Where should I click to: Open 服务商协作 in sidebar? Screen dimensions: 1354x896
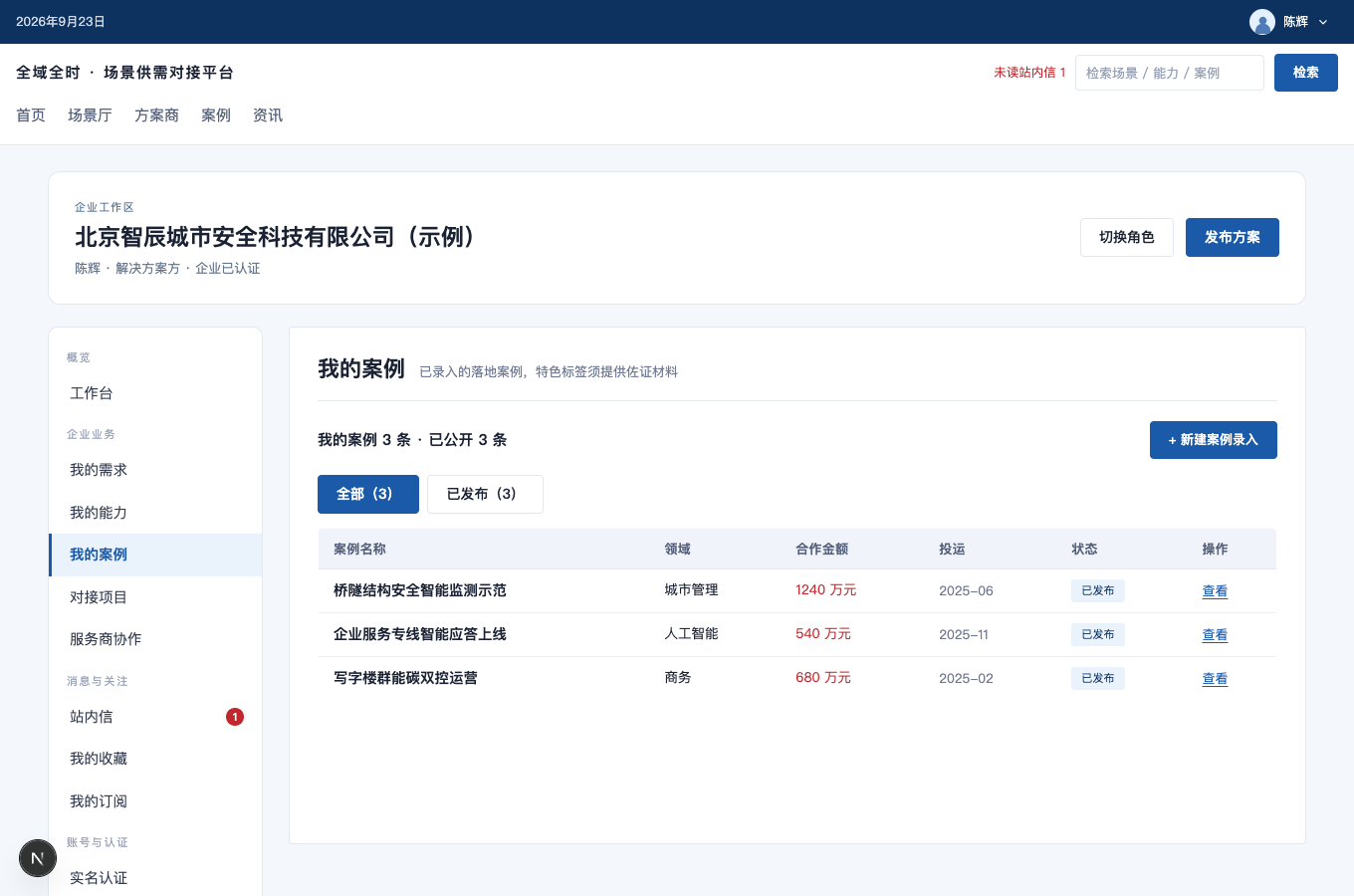pyautogui.click(x=155, y=639)
